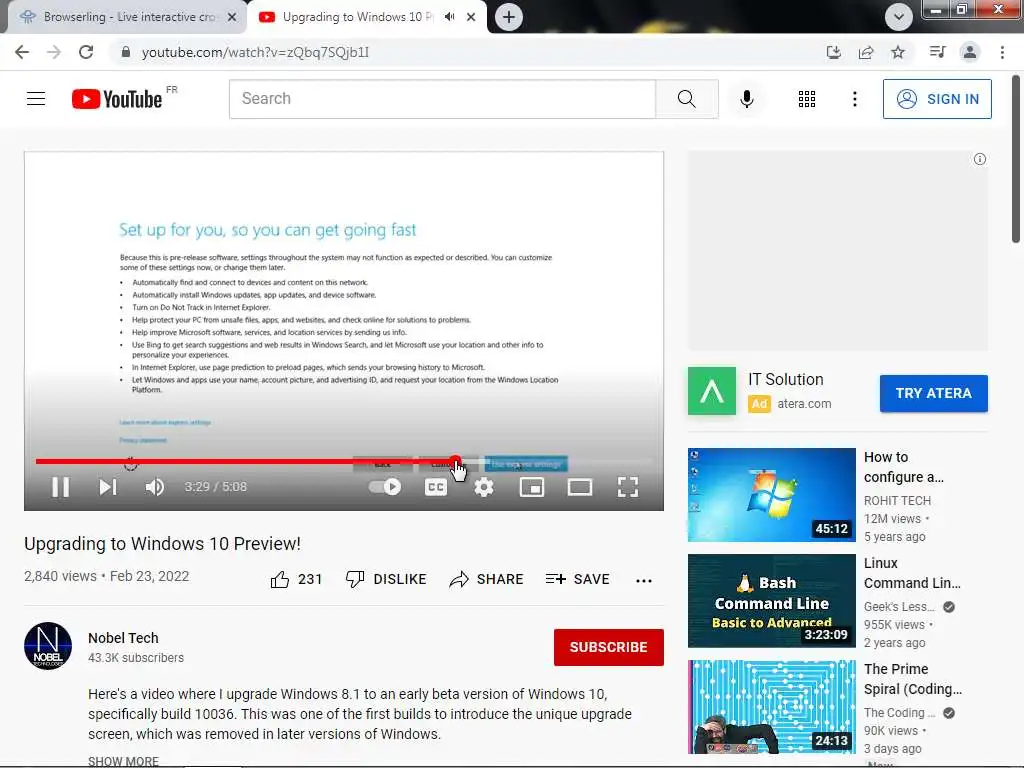This screenshot has width=1024, height=768.
Task: Open YouTube settings three-dot menu
Action: pyautogui.click(x=854, y=99)
